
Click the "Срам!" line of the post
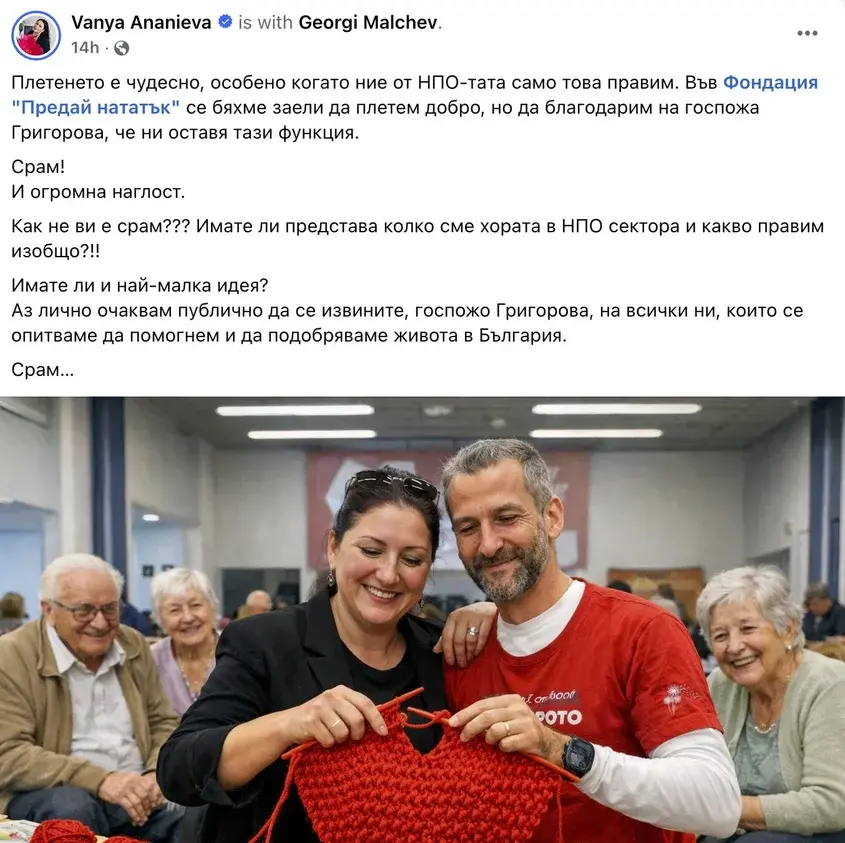coord(38,167)
